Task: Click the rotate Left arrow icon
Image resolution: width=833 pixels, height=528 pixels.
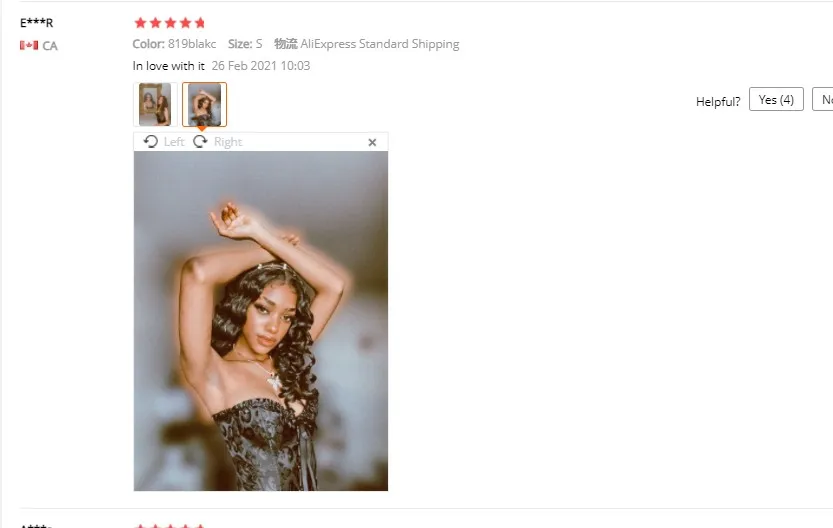Action: [151, 142]
